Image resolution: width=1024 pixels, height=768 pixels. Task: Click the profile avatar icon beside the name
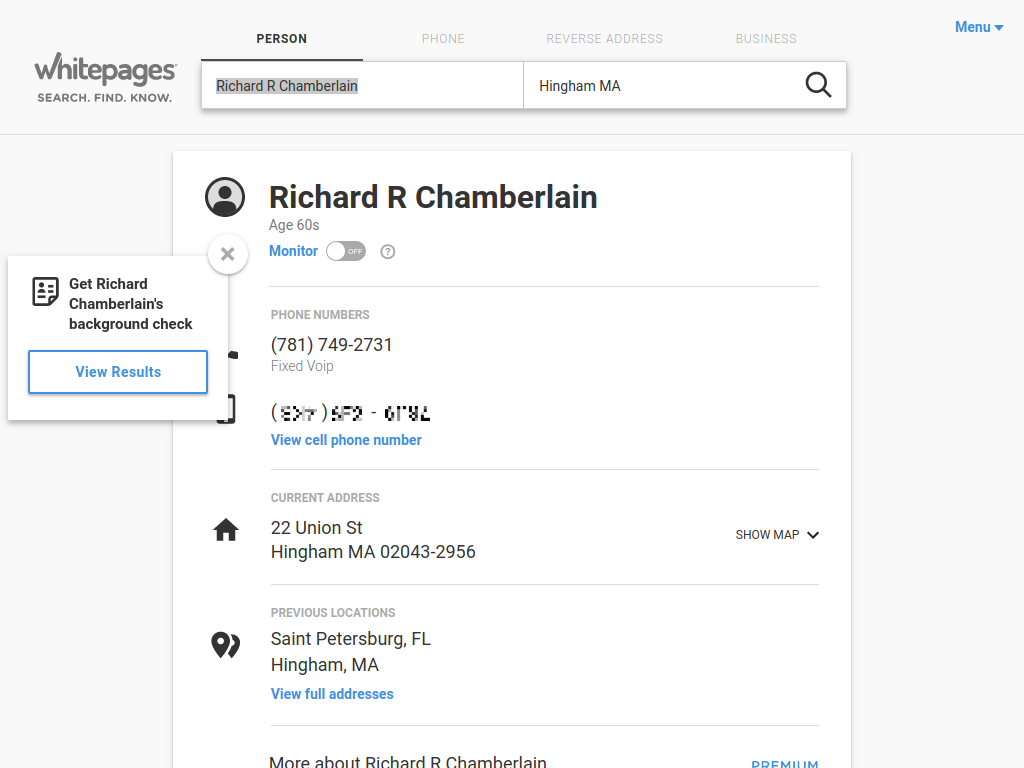[x=225, y=197]
